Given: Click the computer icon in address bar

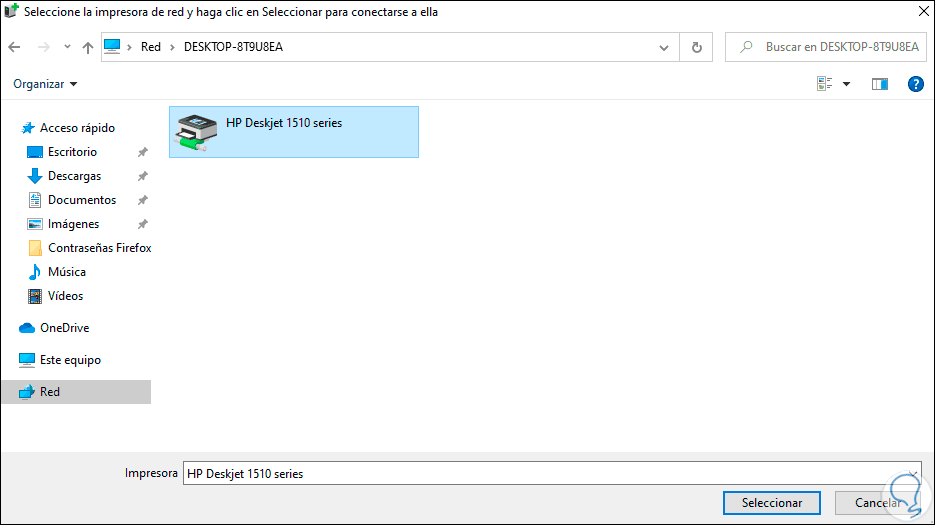Looking at the screenshot, I should coord(112,47).
